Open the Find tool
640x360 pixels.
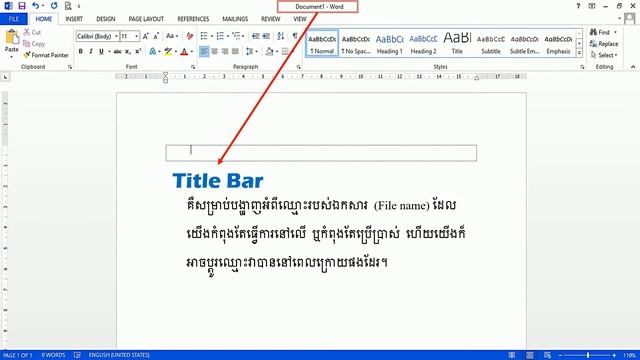[x=600, y=32]
